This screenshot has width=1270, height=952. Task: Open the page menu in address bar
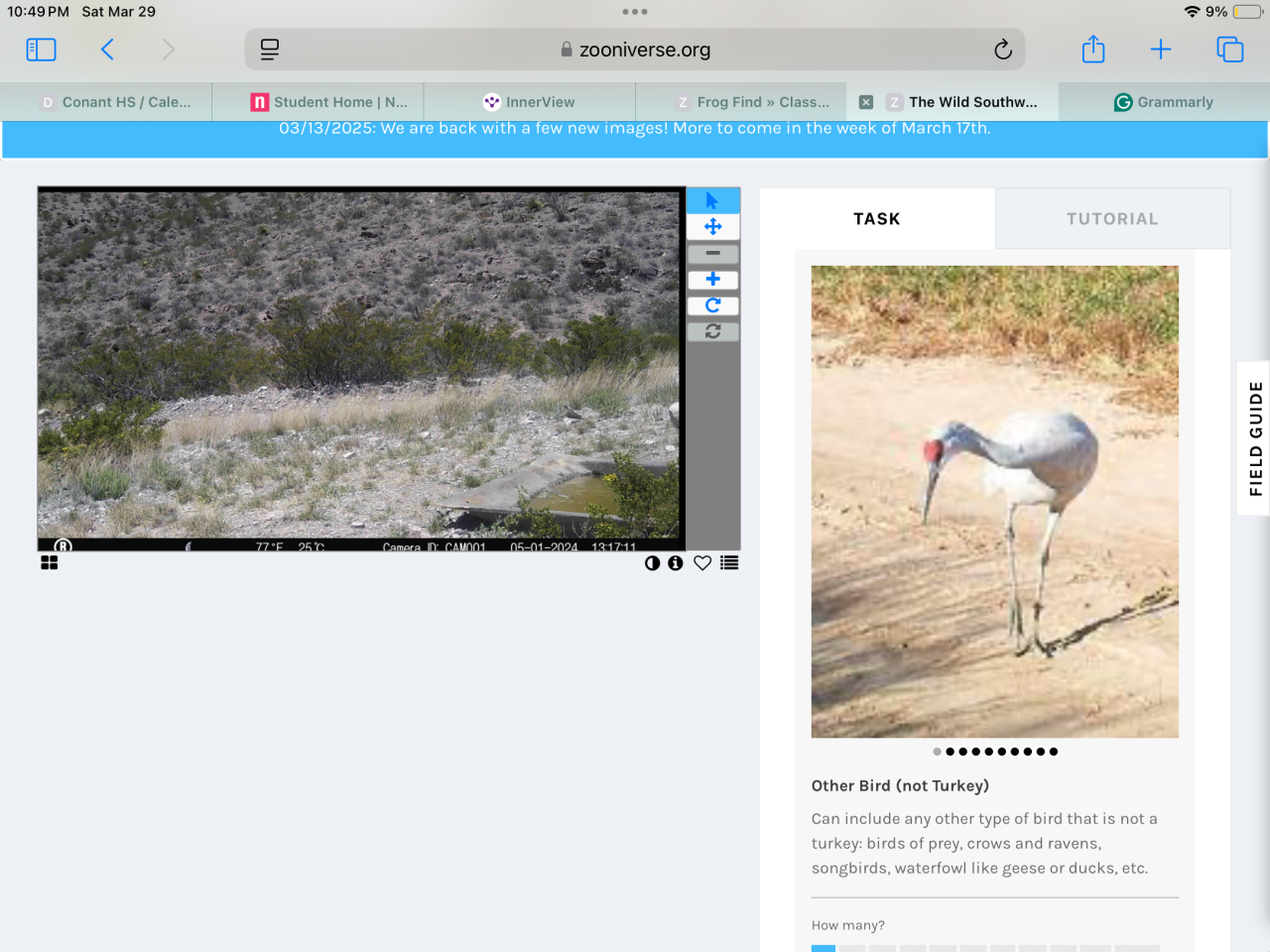(270, 50)
